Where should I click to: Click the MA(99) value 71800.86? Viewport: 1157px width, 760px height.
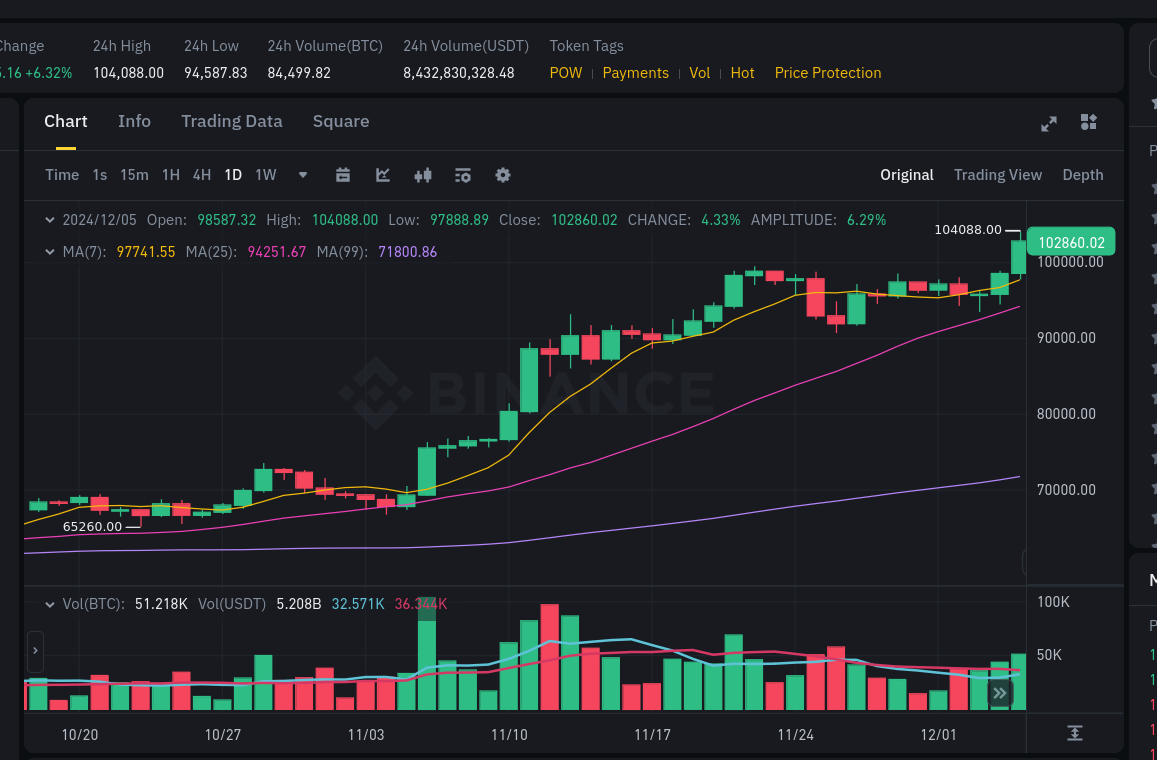407,252
